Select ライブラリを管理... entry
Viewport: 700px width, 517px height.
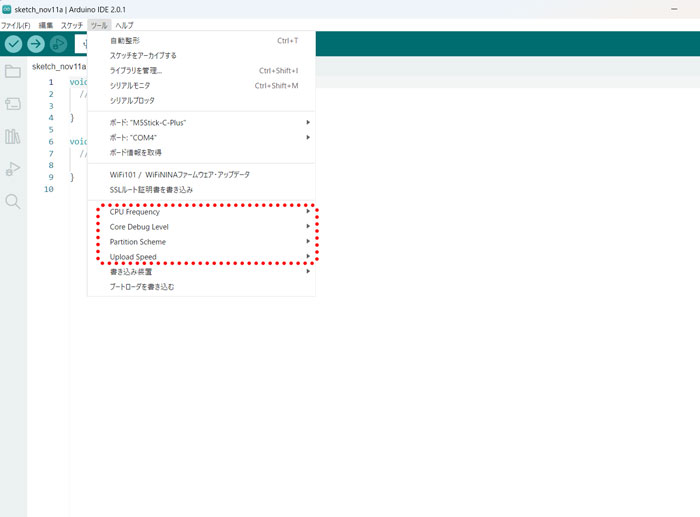click(x=201, y=71)
